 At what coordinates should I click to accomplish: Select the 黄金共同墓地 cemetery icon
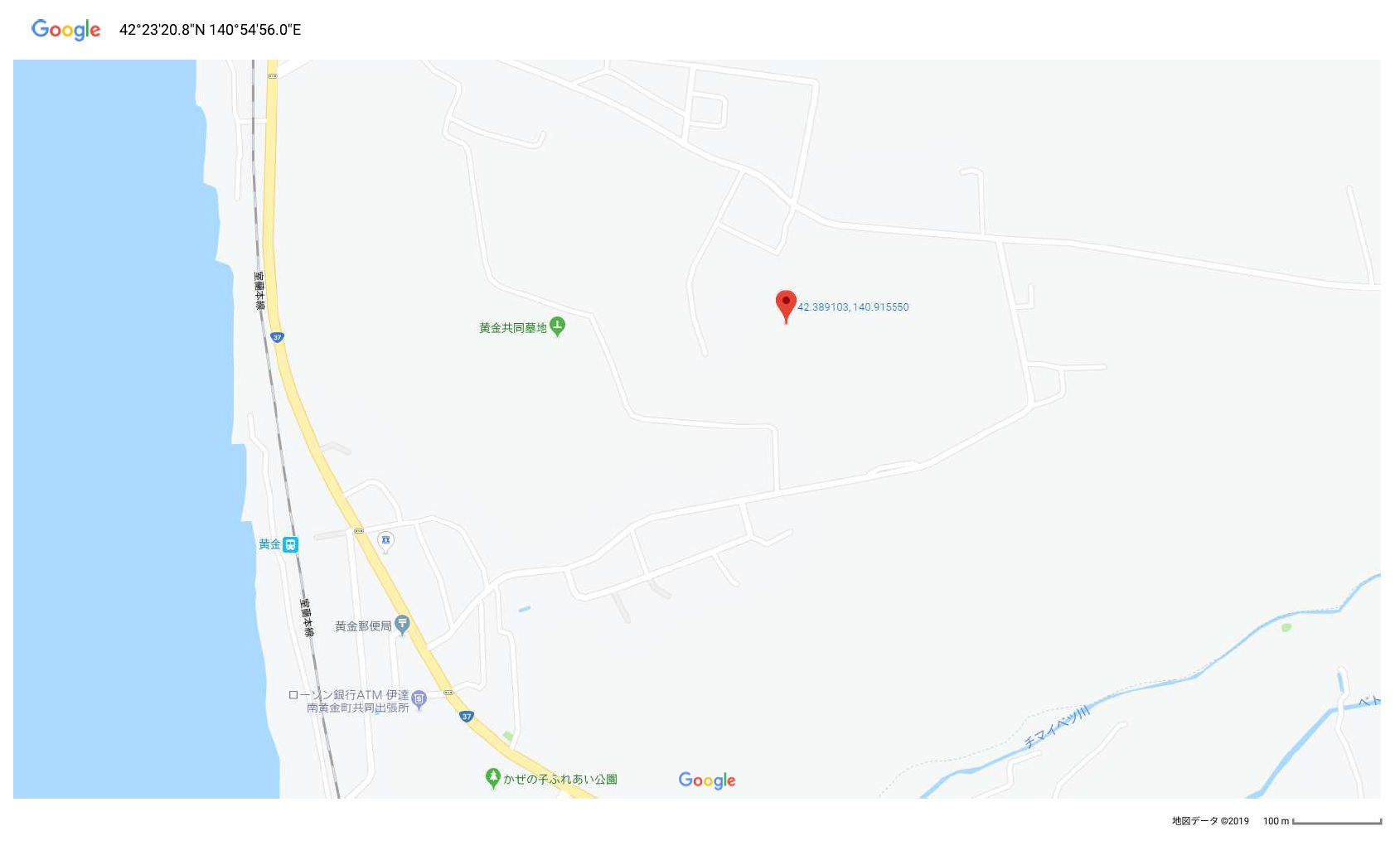pyautogui.click(x=558, y=326)
